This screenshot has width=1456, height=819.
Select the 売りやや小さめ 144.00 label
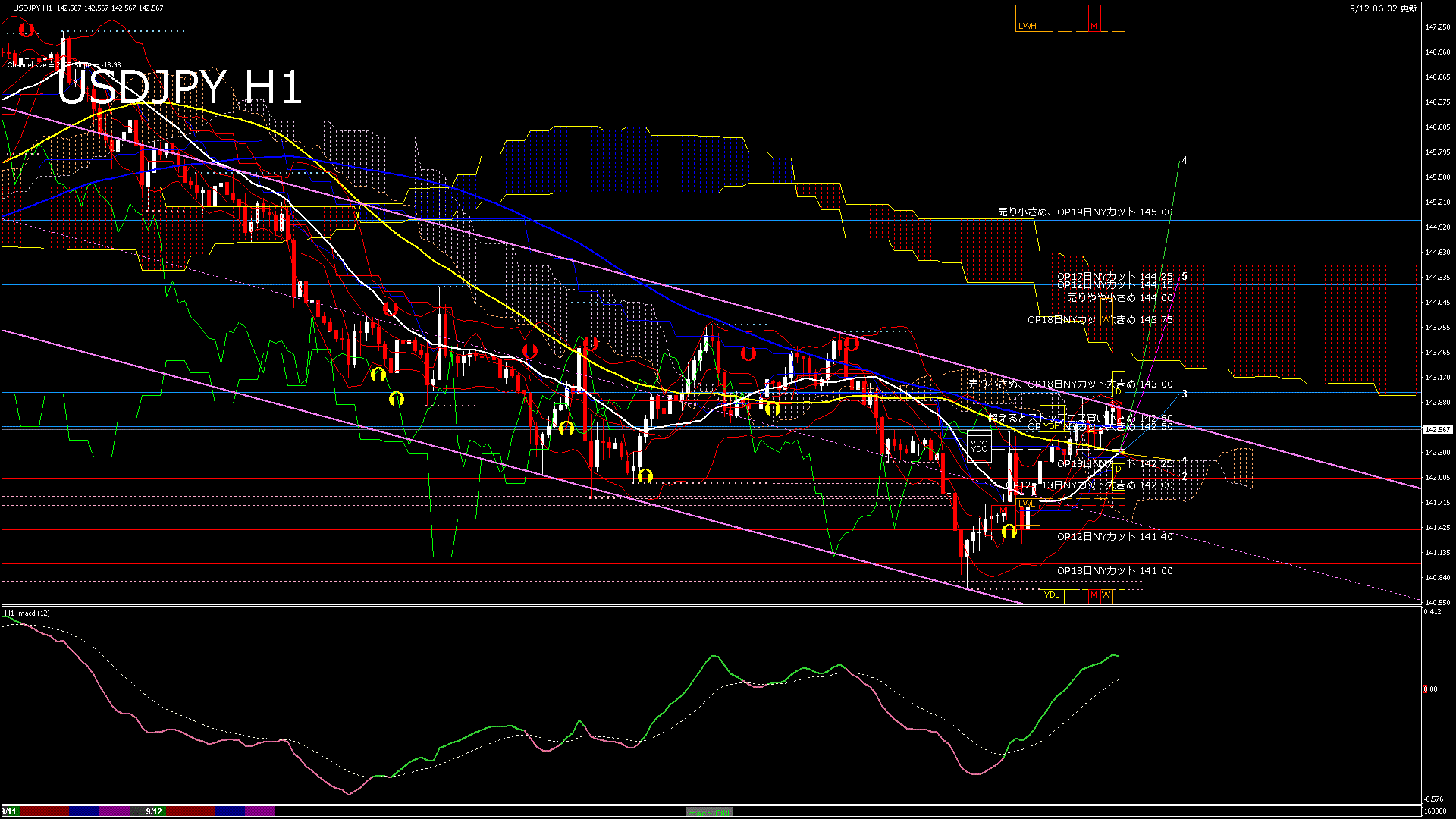[1120, 298]
